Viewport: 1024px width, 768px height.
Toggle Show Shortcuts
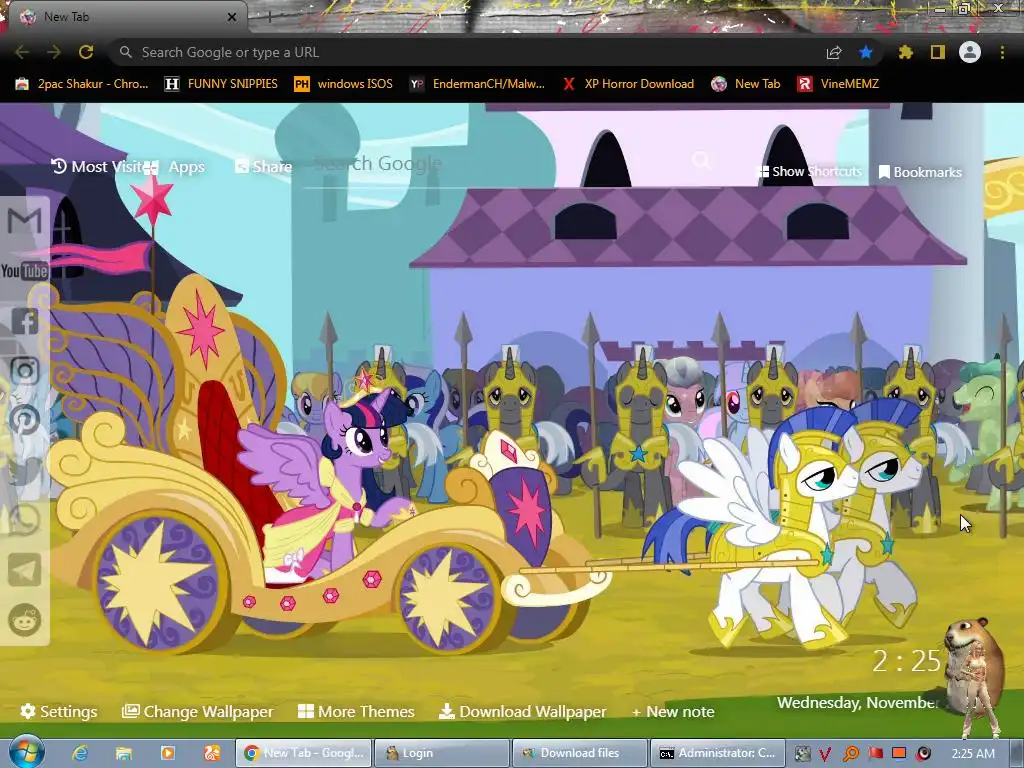808,171
